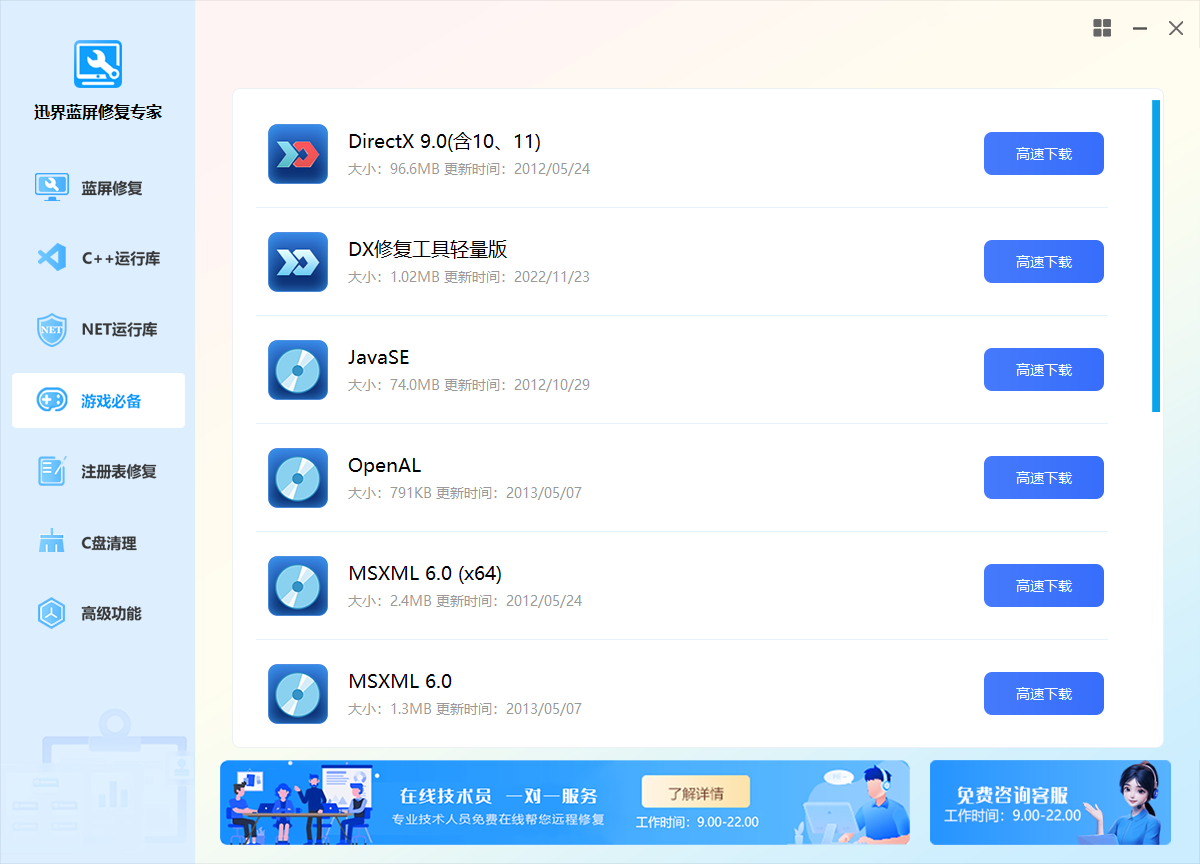Open the 免费咨询客服 banner
1200x864 pixels.
(x=1036, y=803)
